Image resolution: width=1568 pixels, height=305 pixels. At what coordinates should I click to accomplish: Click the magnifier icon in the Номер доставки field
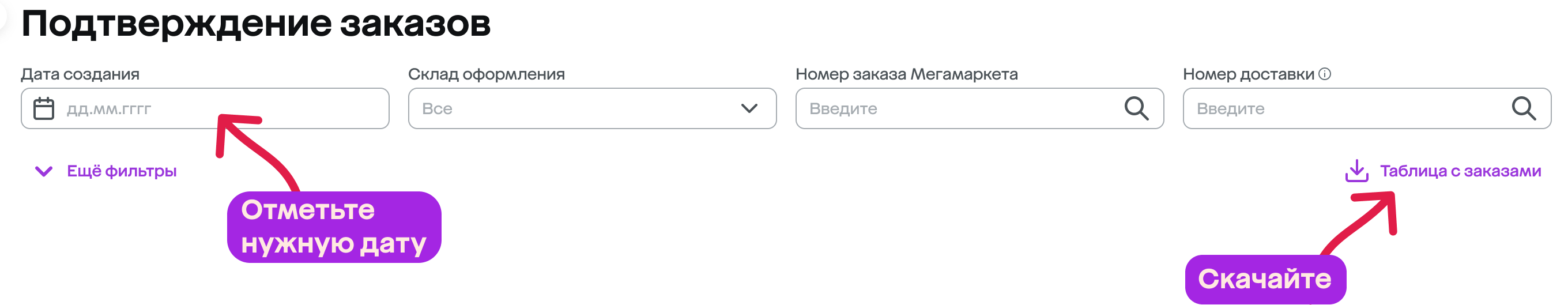1524,109
